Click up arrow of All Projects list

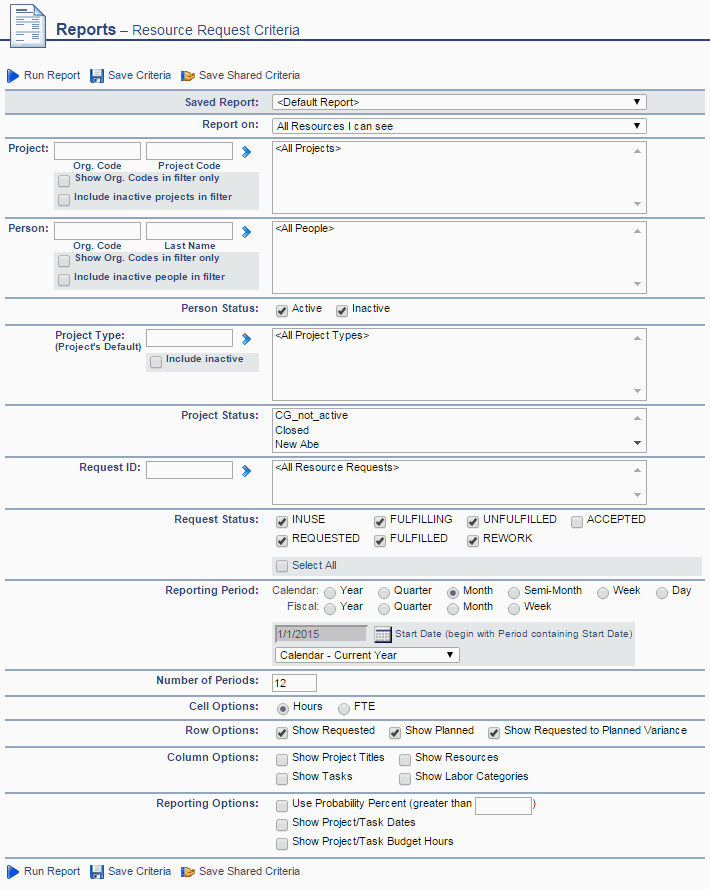(x=637, y=151)
